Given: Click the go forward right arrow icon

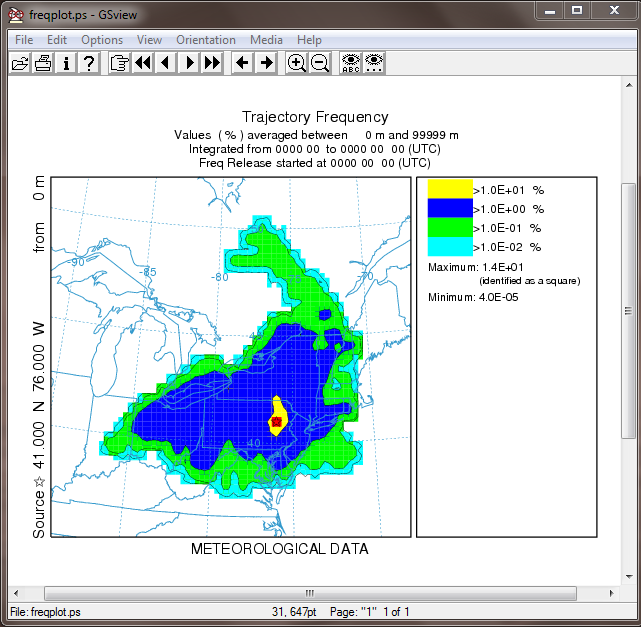Looking at the screenshot, I should point(266,63).
